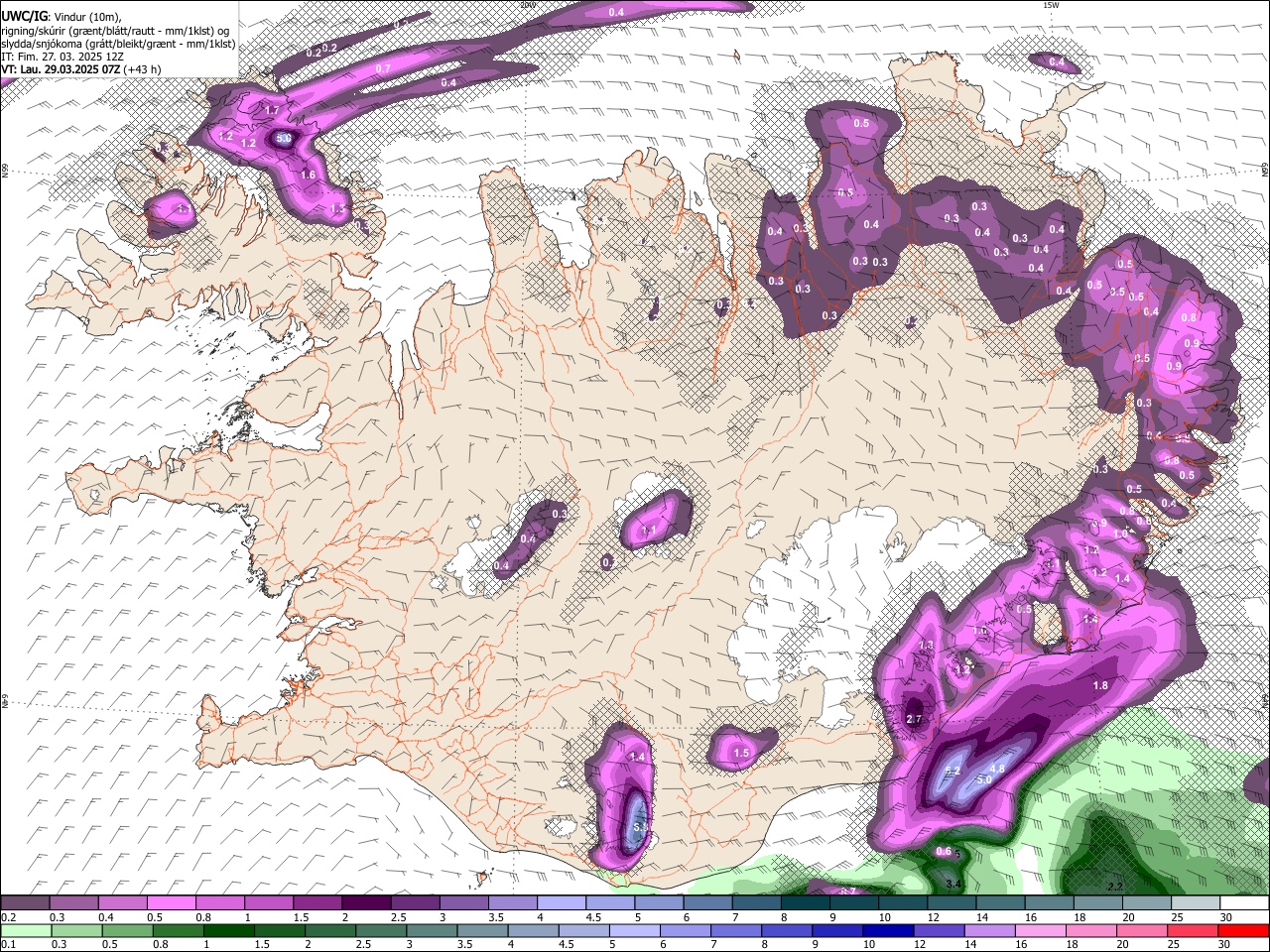Select the light periwinkle swatch at snow value 4

[562, 903]
